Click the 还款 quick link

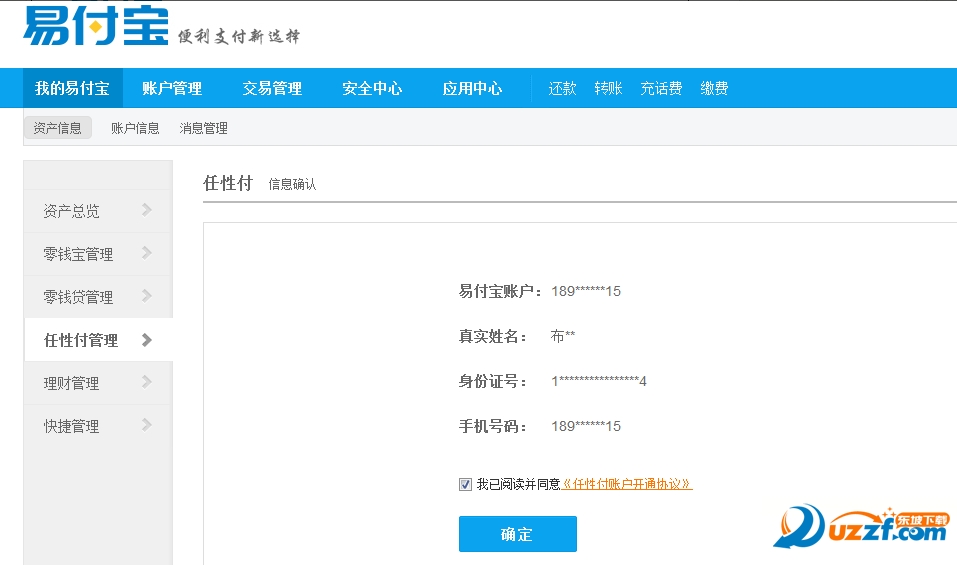click(x=562, y=88)
